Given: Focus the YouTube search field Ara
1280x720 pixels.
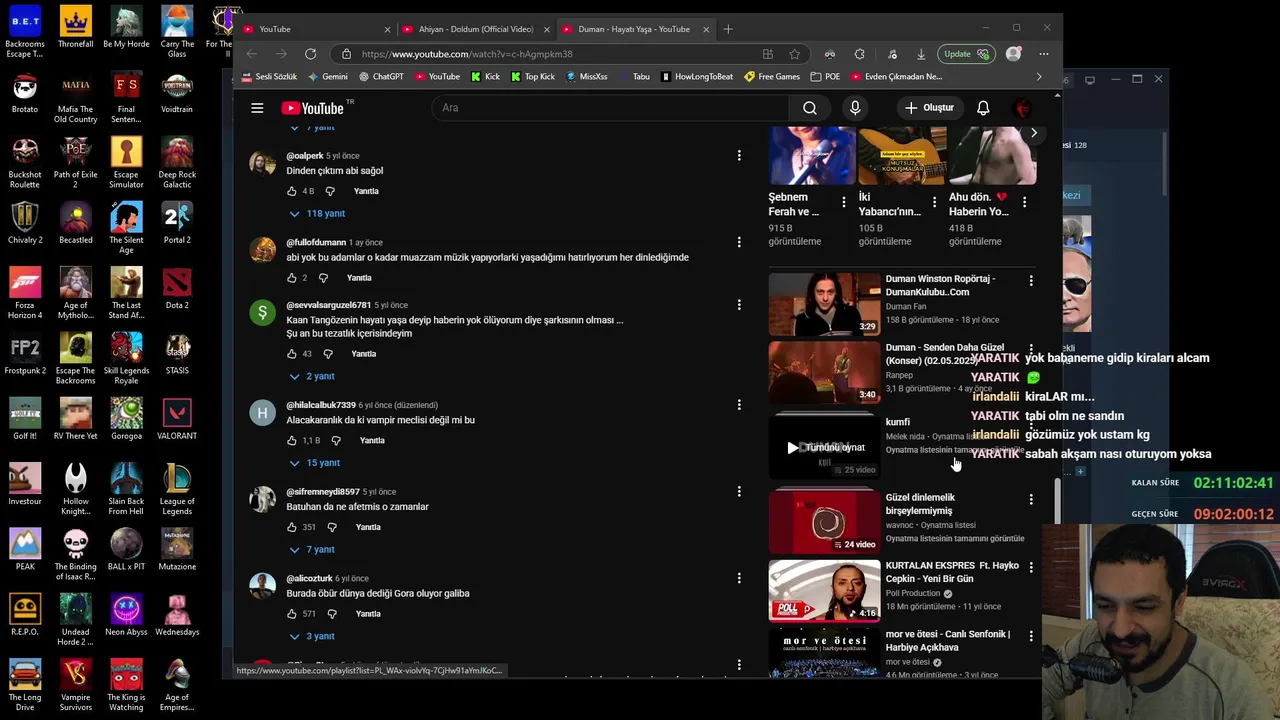Looking at the screenshot, I should click(610, 108).
